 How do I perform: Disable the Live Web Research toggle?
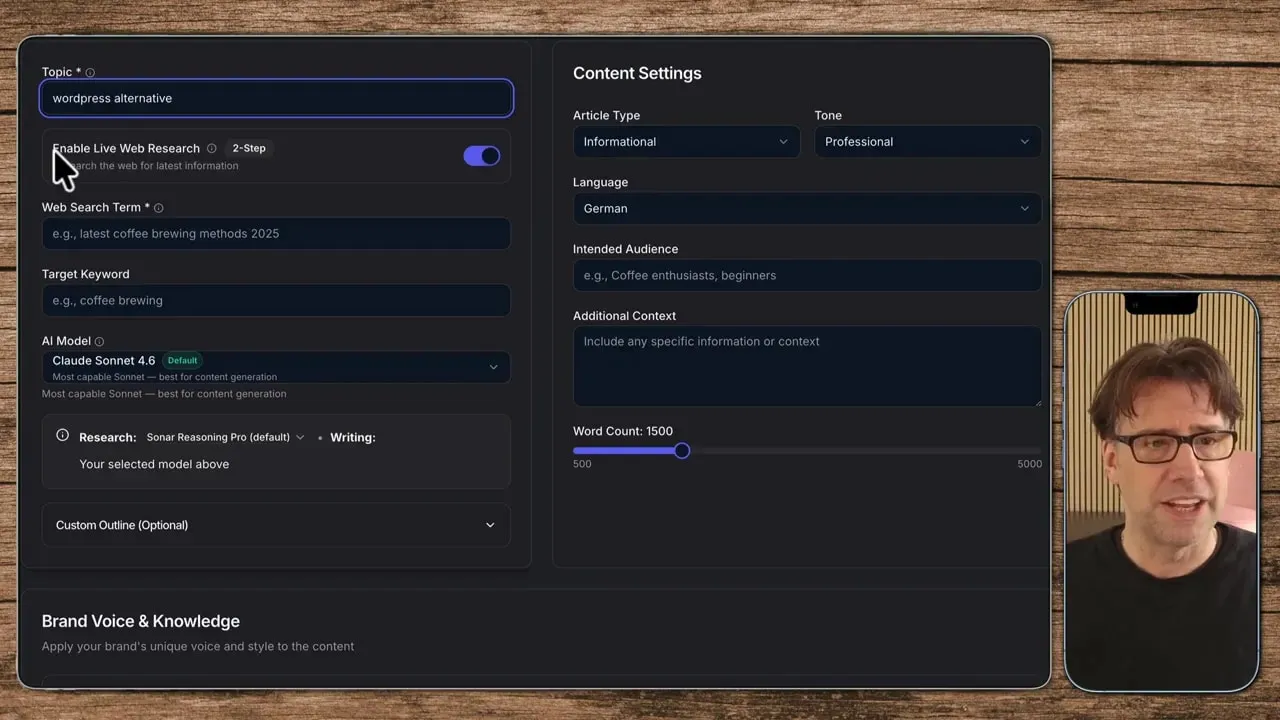click(x=481, y=156)
